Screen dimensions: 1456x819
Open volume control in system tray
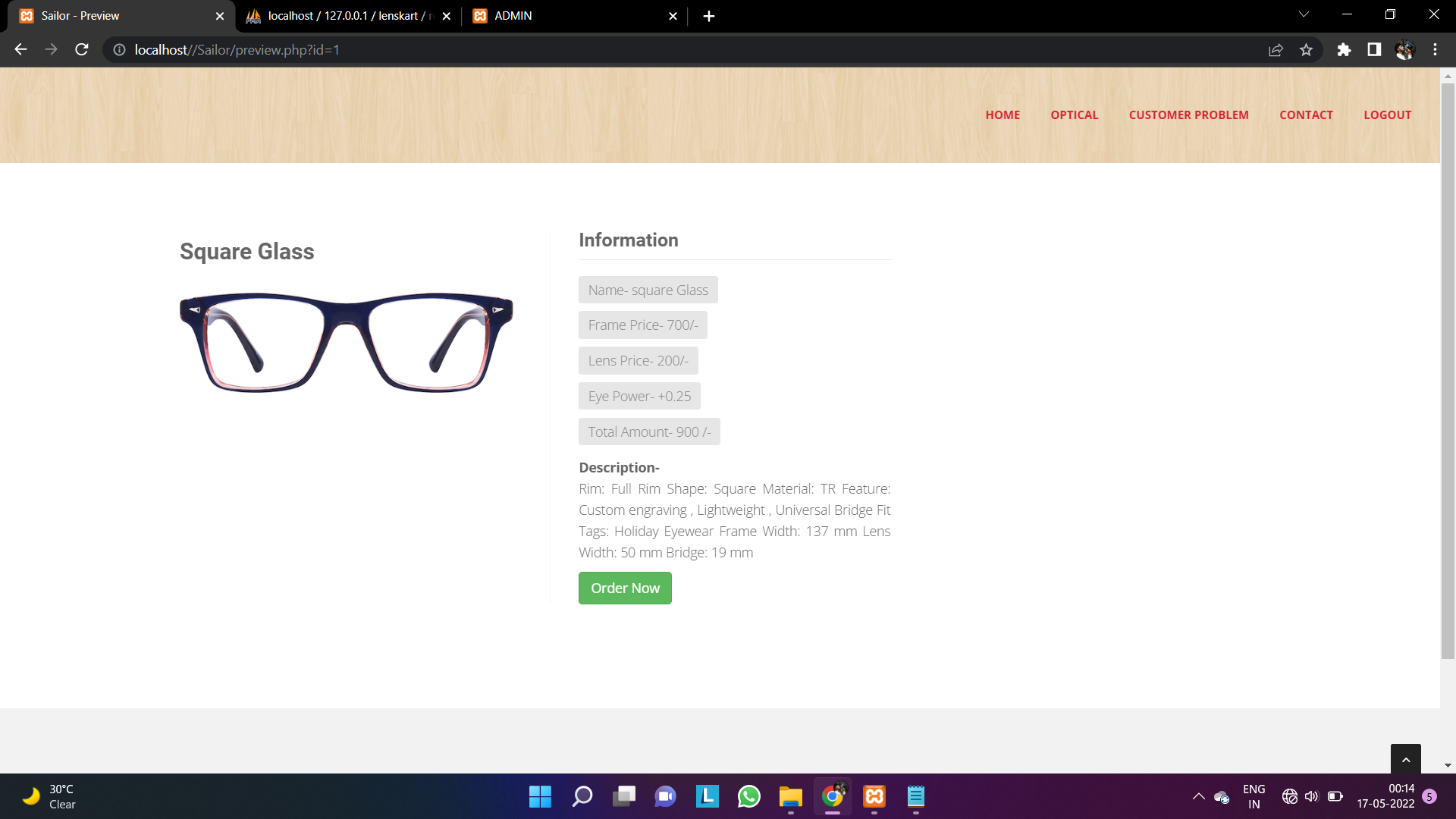coord(1312,796)
